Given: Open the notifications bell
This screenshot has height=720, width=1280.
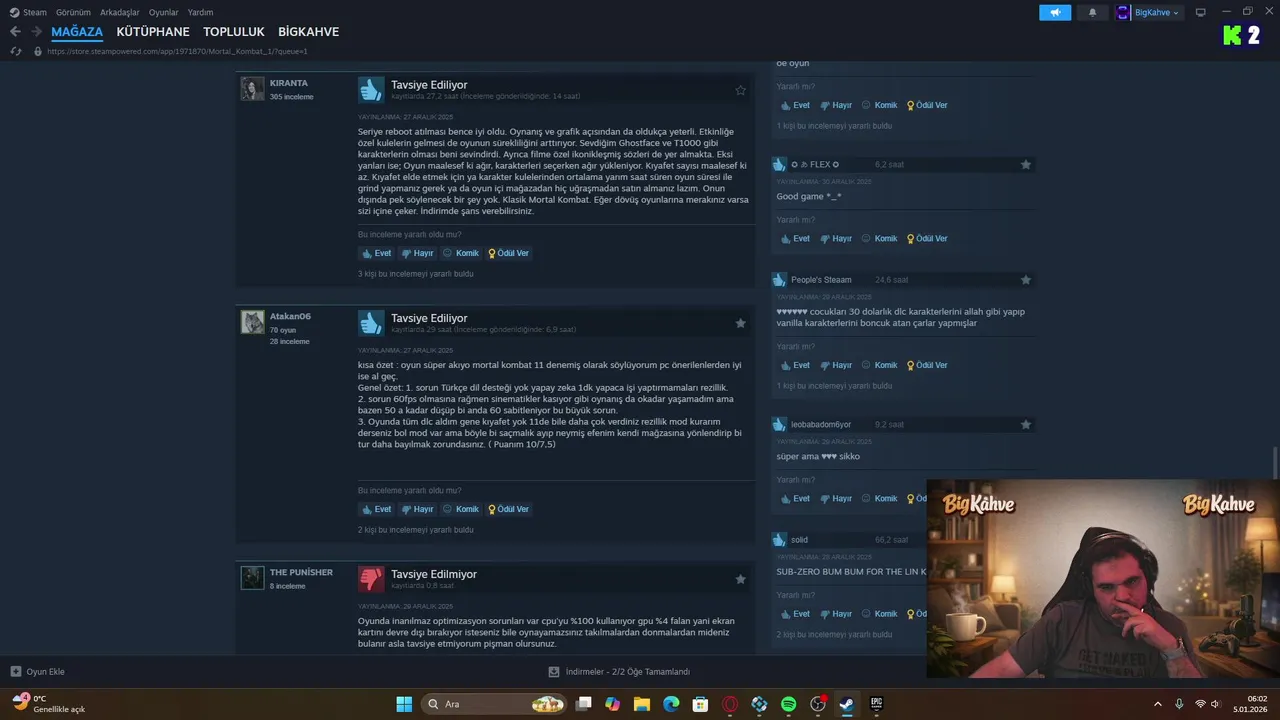Looking at the screenshot, I should (1092, 12).
